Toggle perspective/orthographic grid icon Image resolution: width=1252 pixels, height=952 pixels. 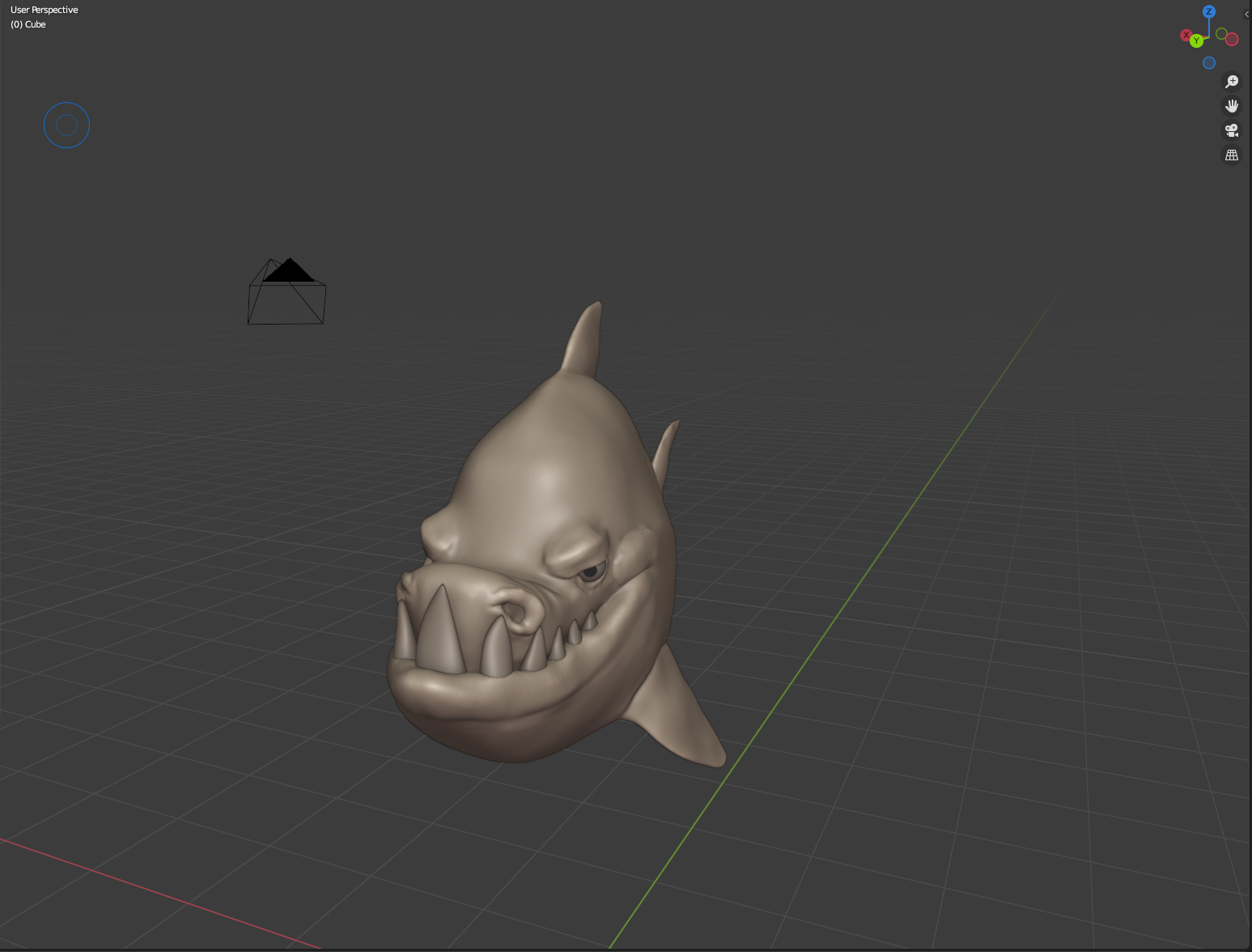pyautogui.click(x=1232, y=155)
